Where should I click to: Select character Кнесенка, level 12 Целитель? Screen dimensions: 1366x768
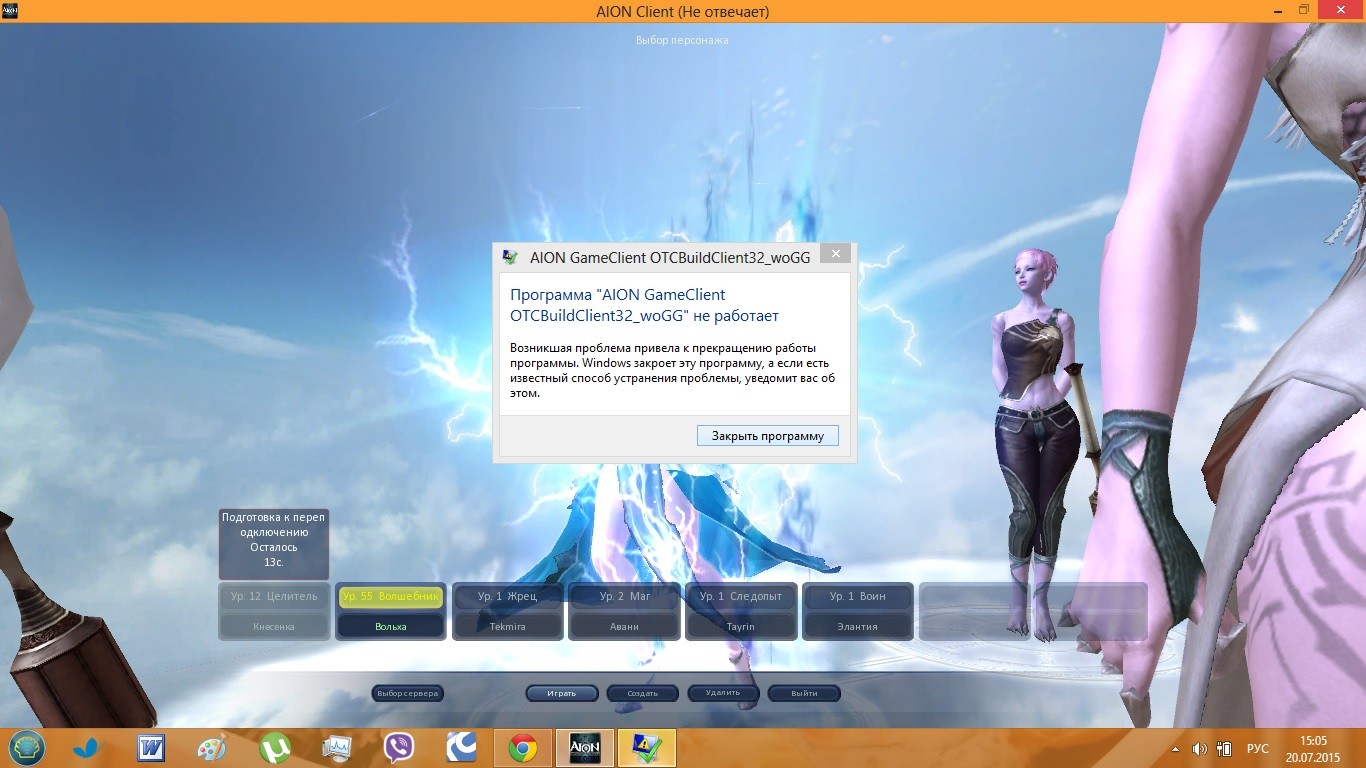click(274, 611)
